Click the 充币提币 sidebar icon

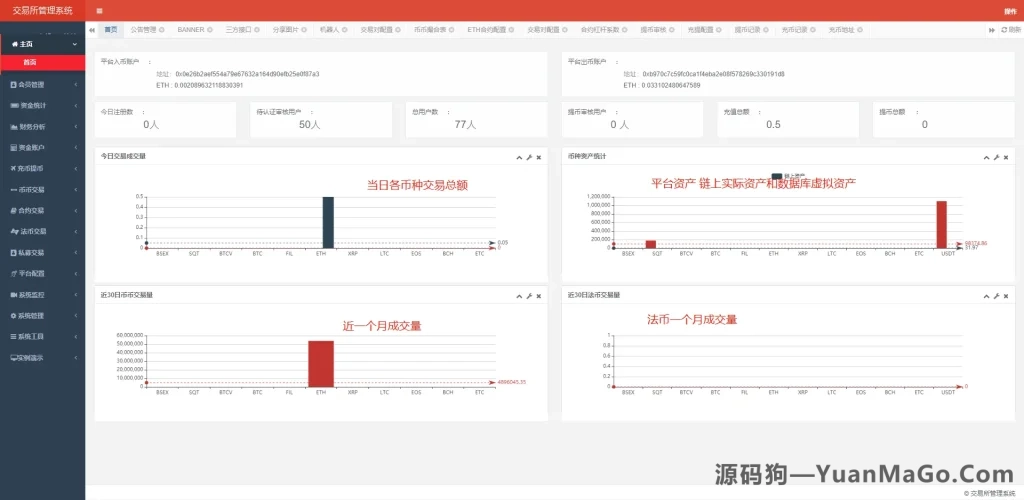click(x=14, y=168)
